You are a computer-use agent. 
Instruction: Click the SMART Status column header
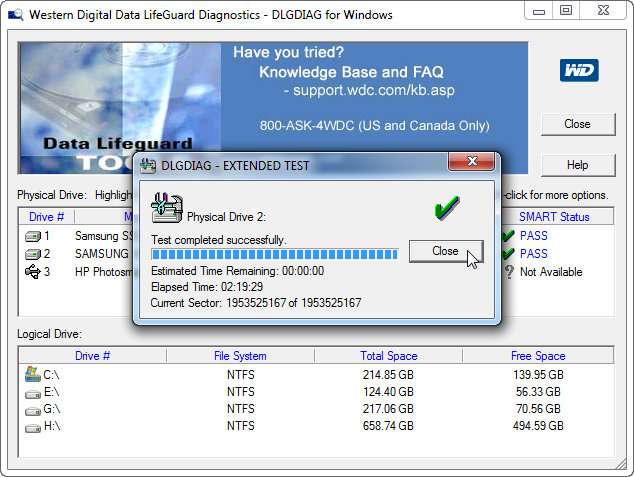coord(554,217)
